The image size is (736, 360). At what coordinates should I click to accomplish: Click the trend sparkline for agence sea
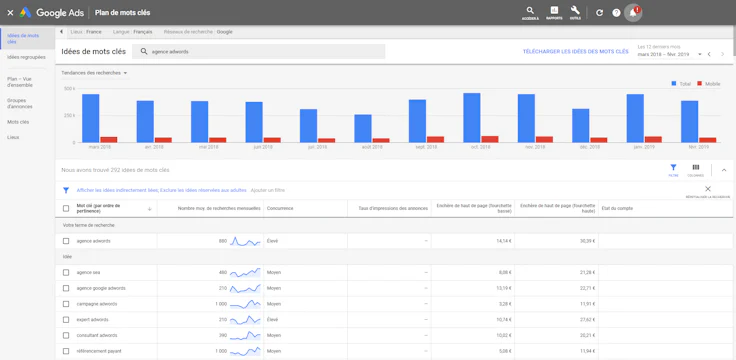coord(245,273)
